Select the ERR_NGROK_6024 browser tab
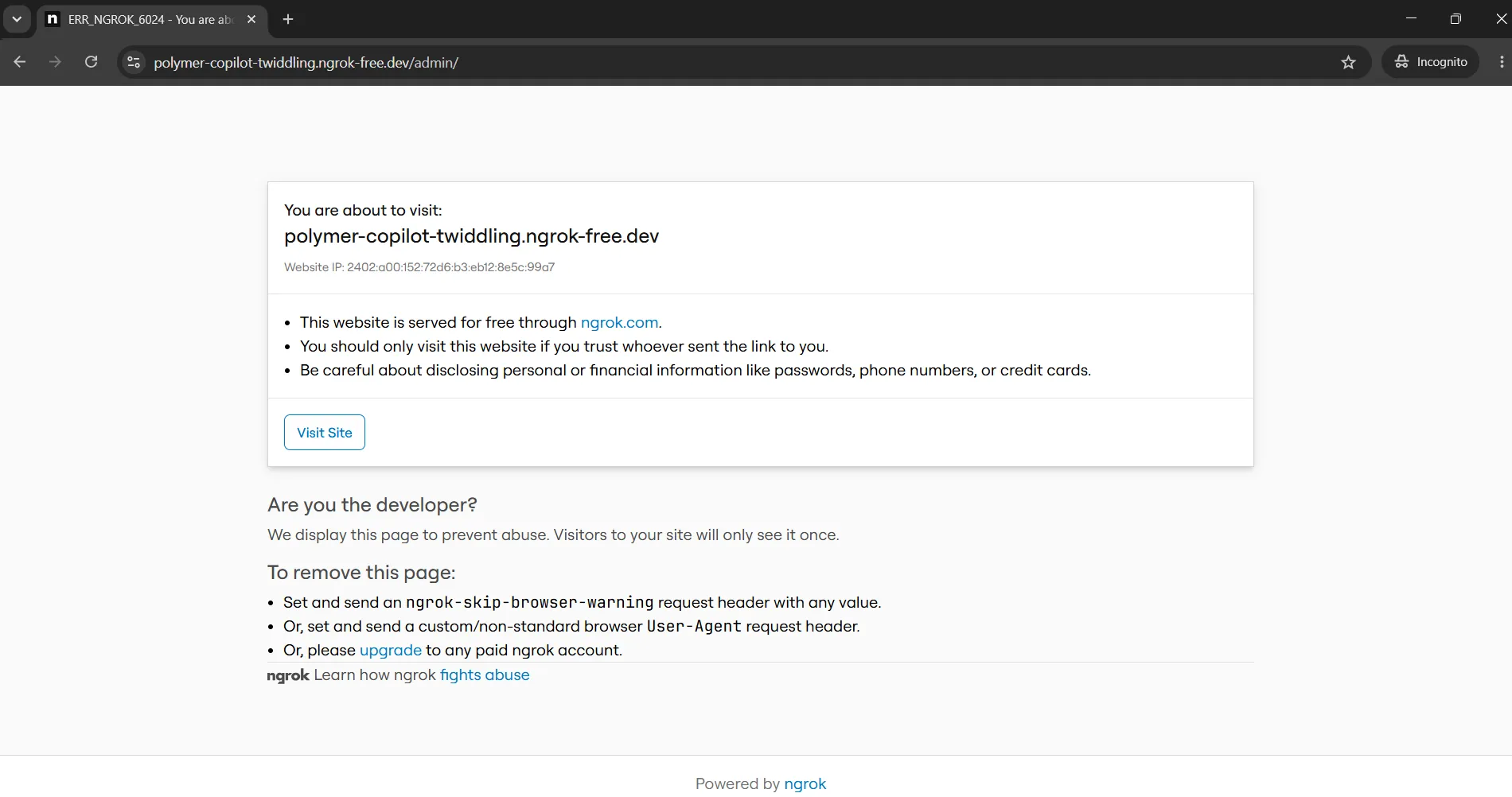 click(x=152, y=19)
